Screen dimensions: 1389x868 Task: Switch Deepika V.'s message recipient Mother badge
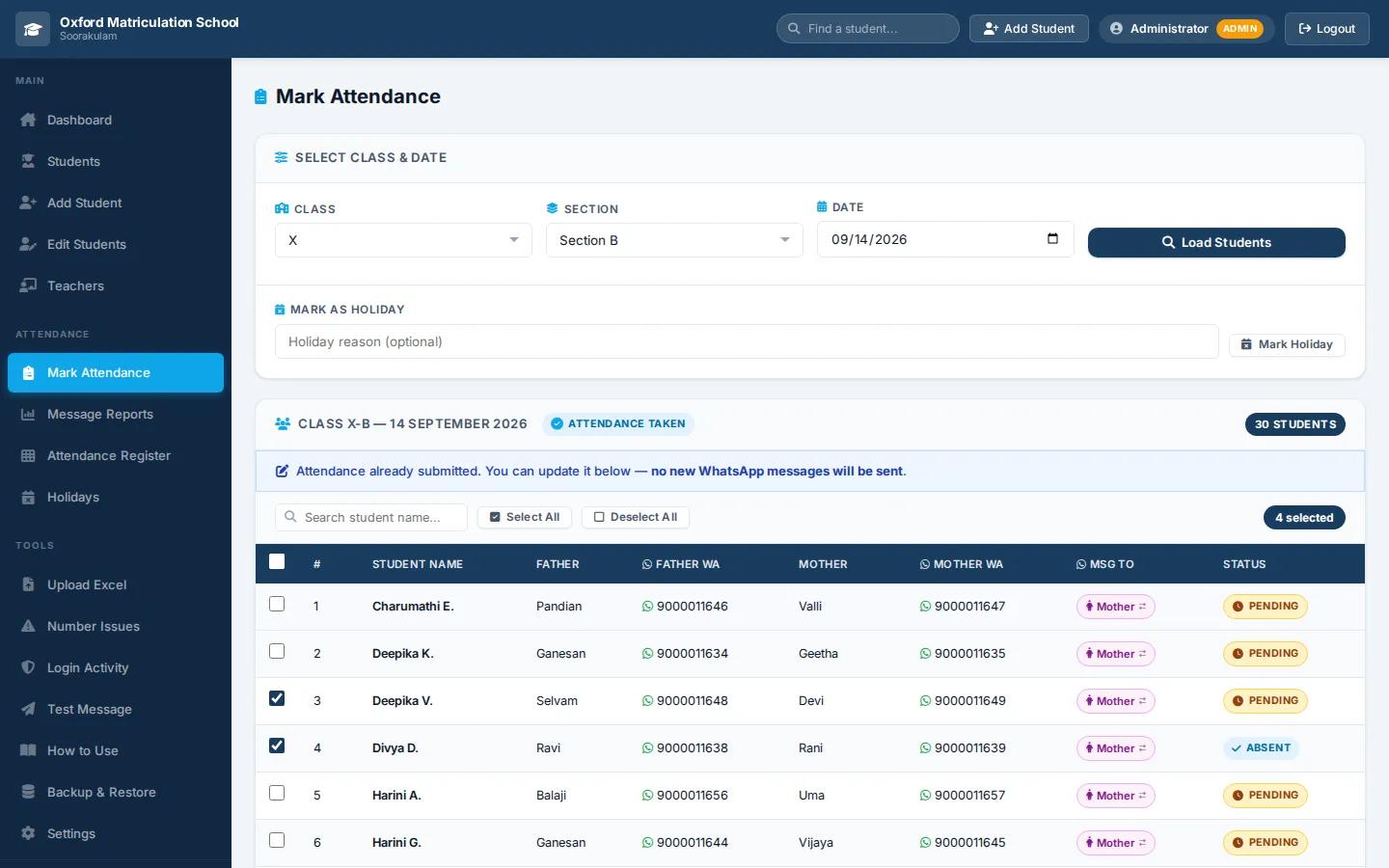point(1116,701)
